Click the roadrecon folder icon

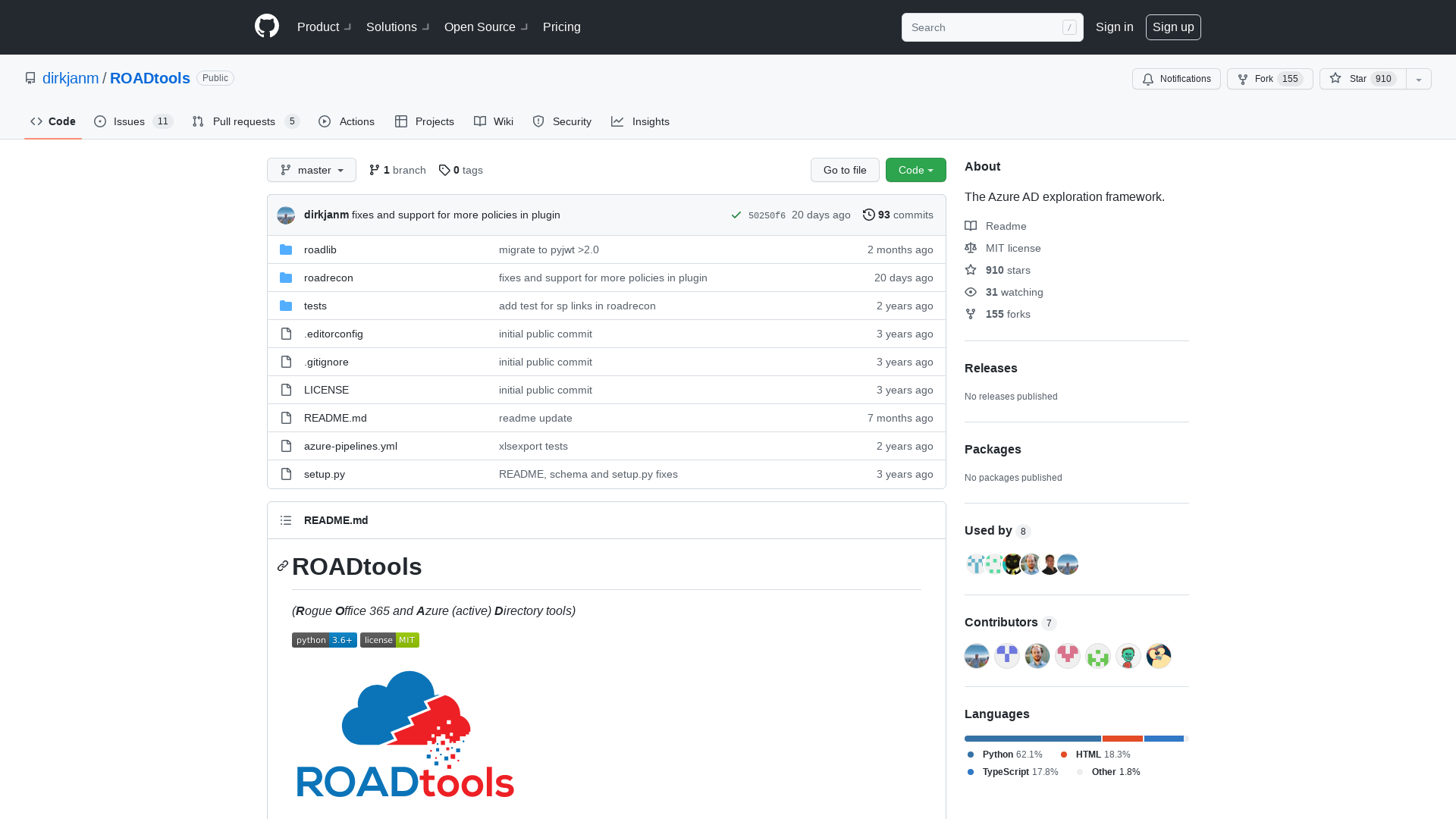[286, 278]
